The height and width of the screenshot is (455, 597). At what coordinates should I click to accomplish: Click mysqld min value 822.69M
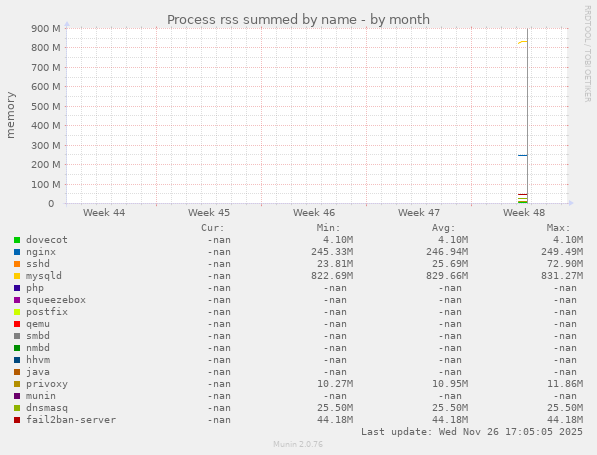coord(332,276)
